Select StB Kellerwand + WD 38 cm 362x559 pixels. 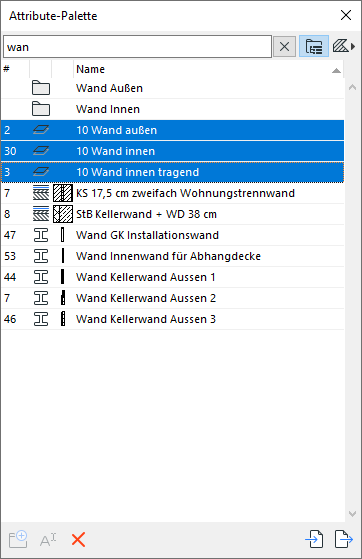(x=173, y=214)
